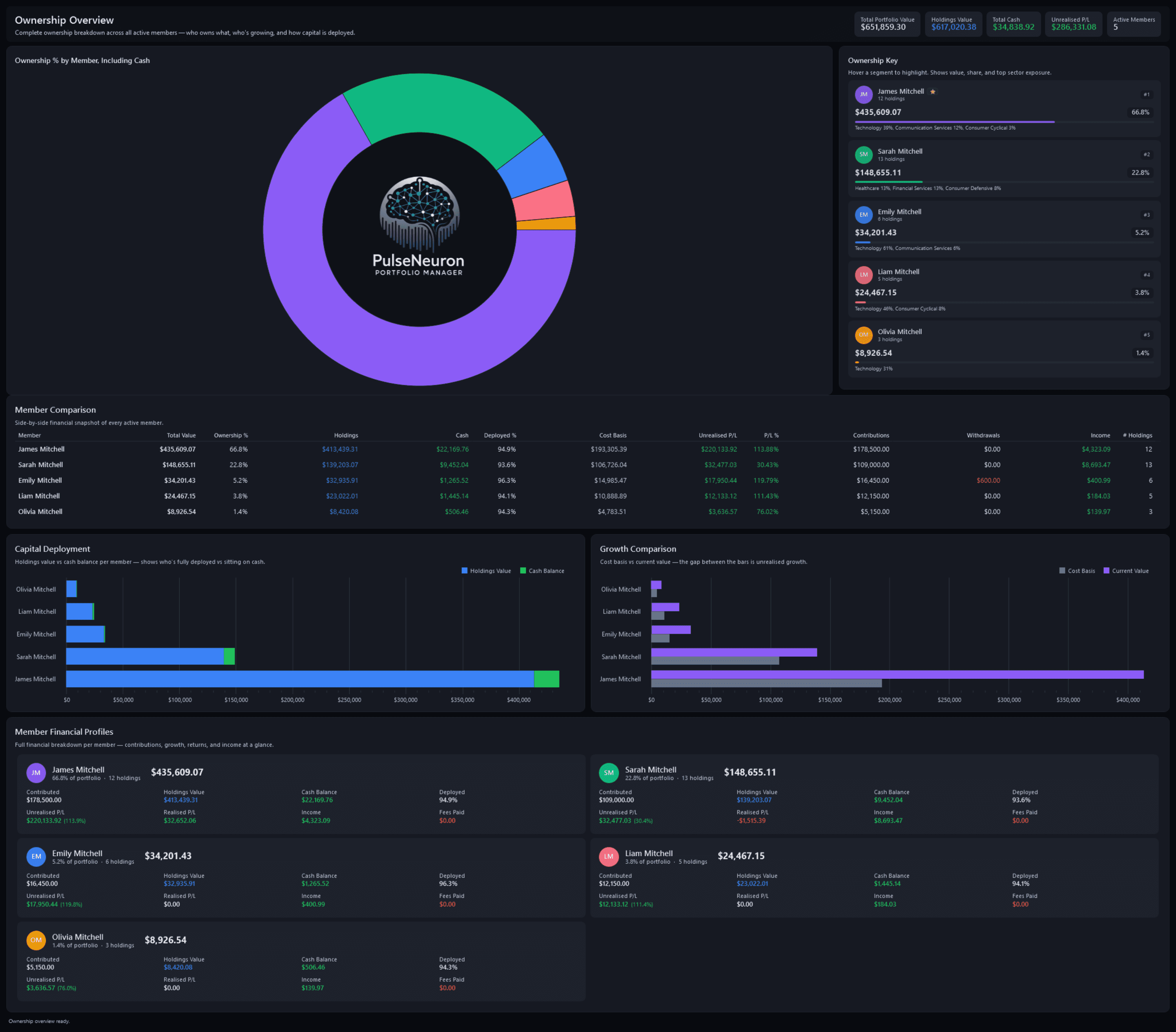Click the #2 rank badge
The height and width of the screenshot is (1032, 1176).
[1147, 154]
